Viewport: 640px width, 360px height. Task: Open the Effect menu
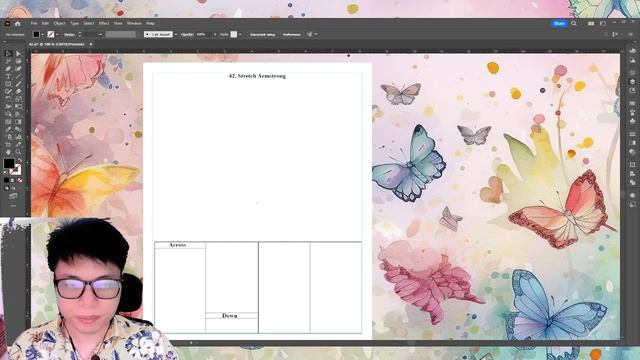pos(104,24)
